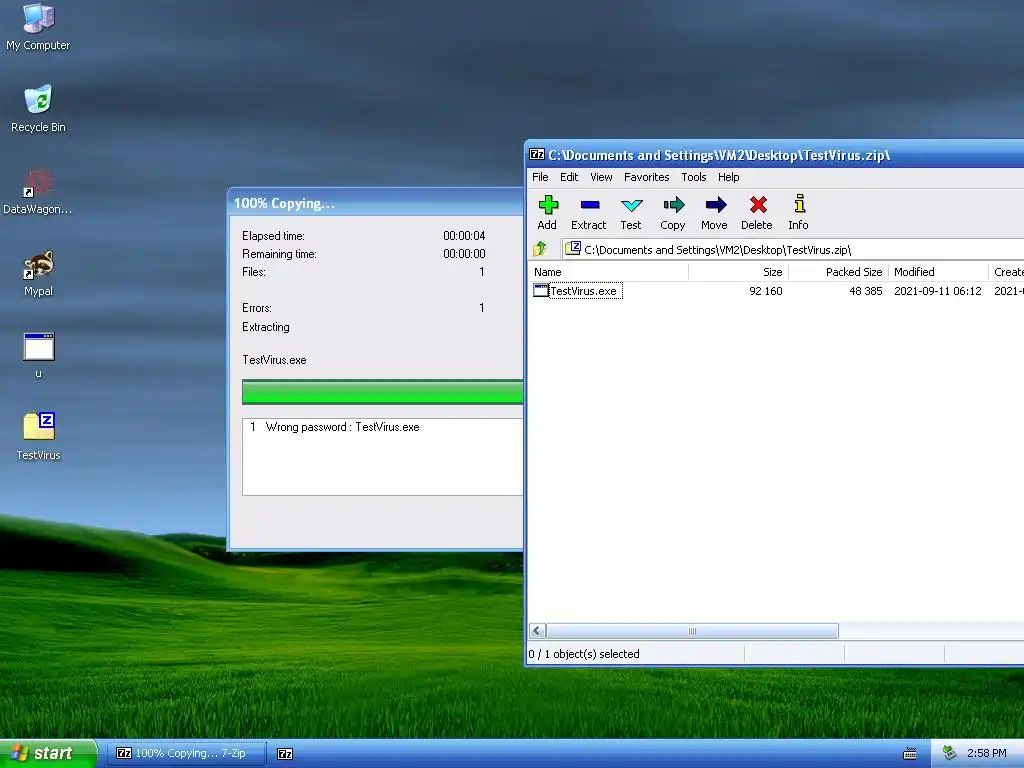Switch to second 7z taskbar button
The image size is (1024, 768).
pyautogui.click(x=285, y=754)
